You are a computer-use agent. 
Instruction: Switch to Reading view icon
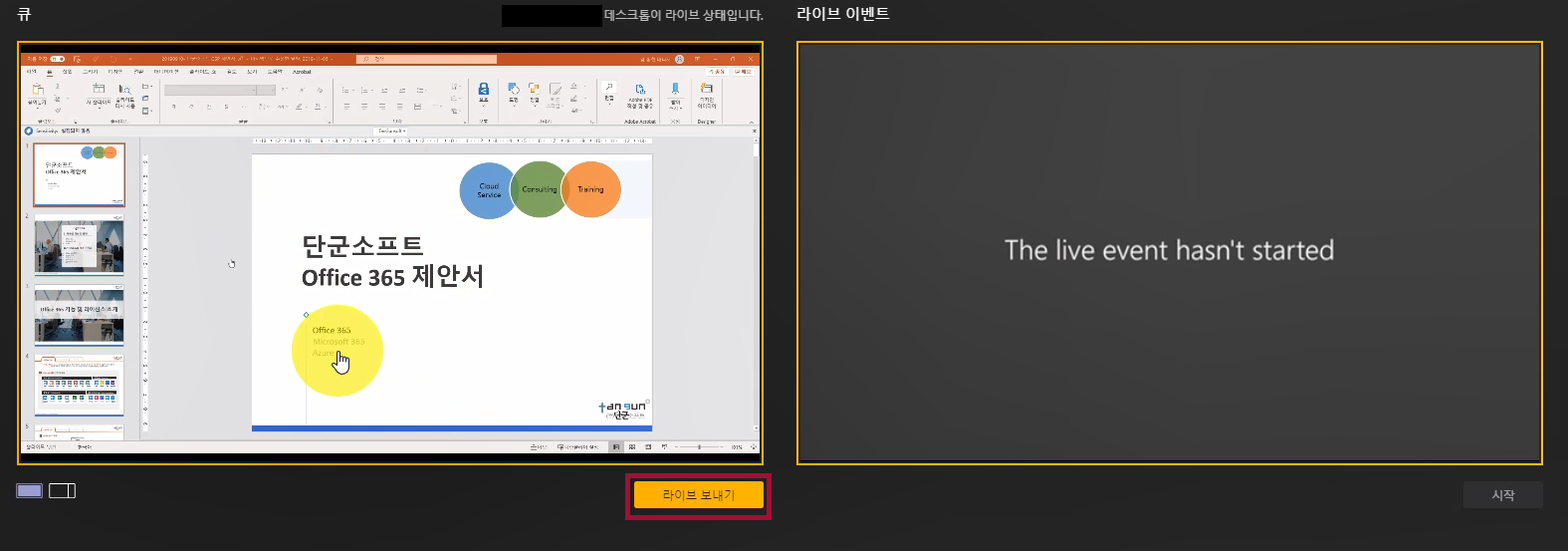pyautogui.click(x=648, y=447)
